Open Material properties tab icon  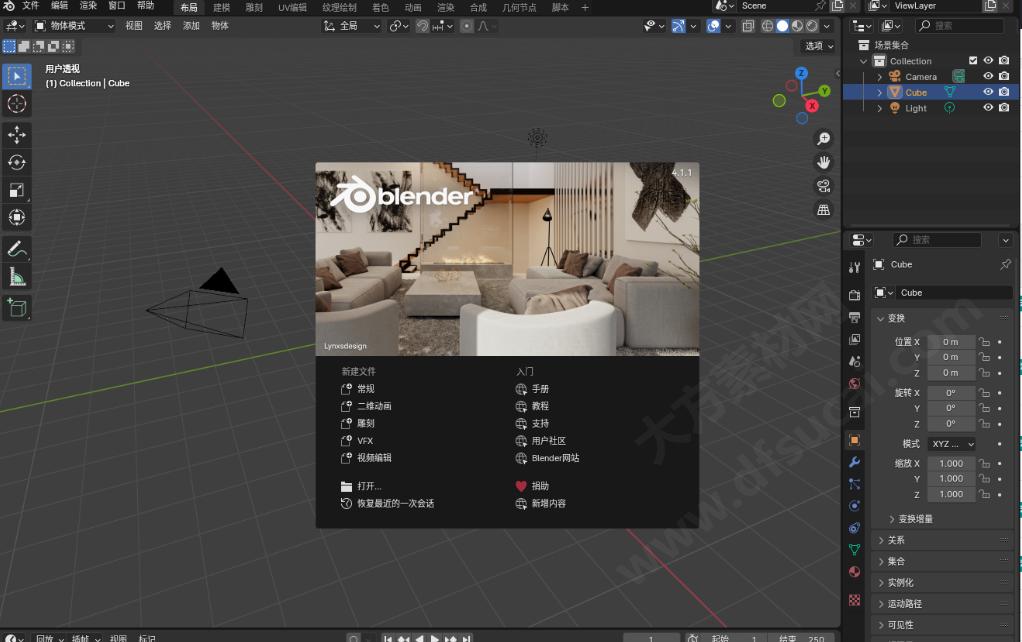point(854,572)
